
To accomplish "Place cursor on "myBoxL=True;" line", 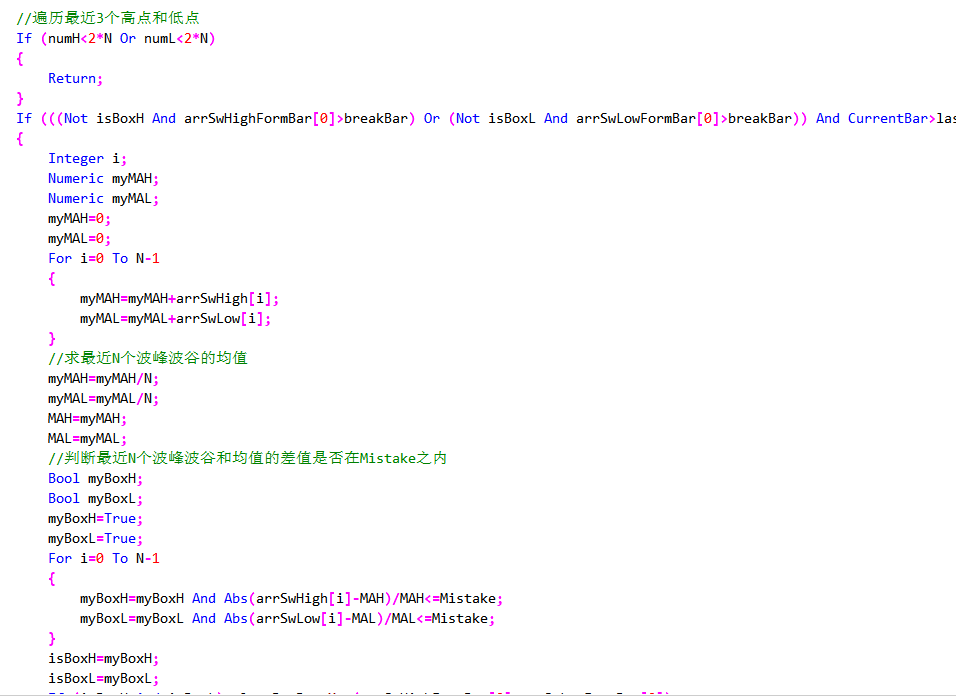I will pos(95,538).
